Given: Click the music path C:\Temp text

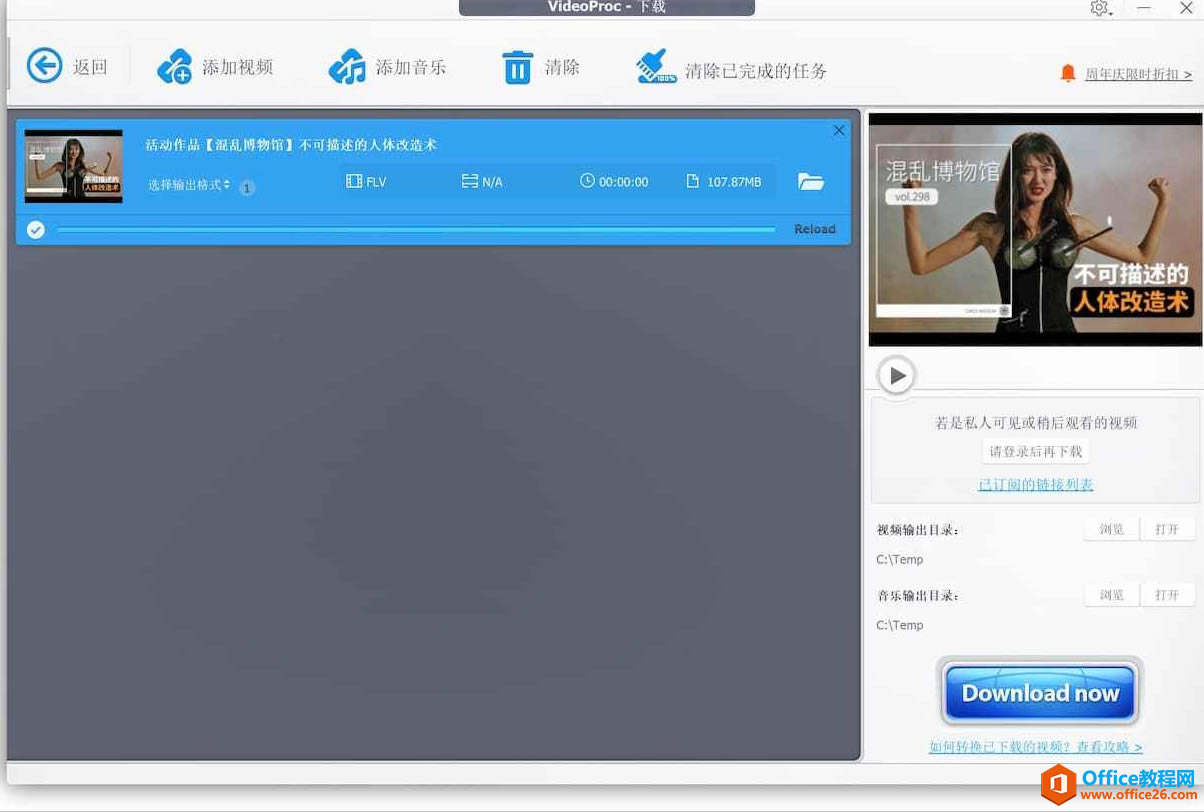Looking at the screenshot, I should tap(900, 625).
